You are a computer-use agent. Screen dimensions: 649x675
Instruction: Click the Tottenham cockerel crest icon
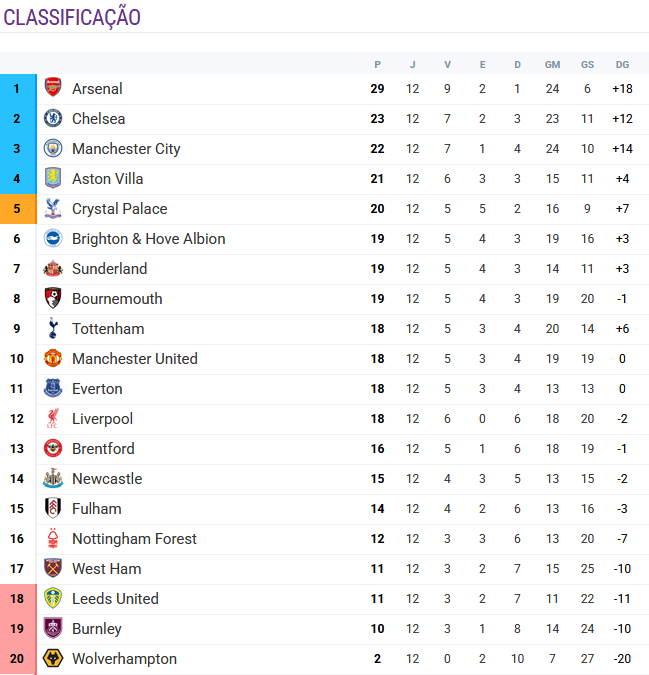point(53,329)
